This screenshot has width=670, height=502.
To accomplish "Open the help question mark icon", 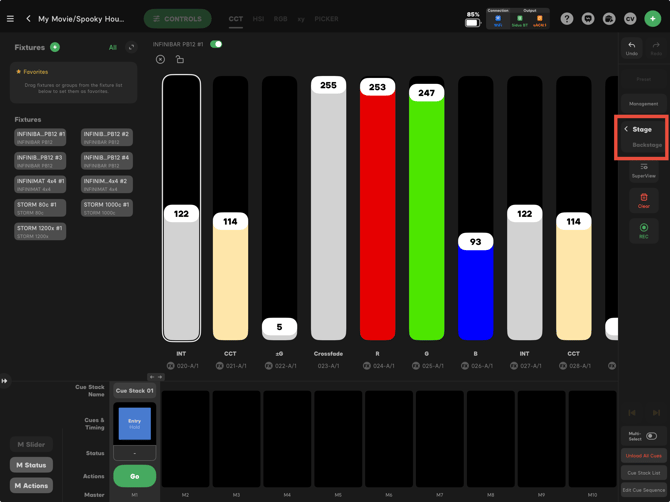I will tap(567, 19).
